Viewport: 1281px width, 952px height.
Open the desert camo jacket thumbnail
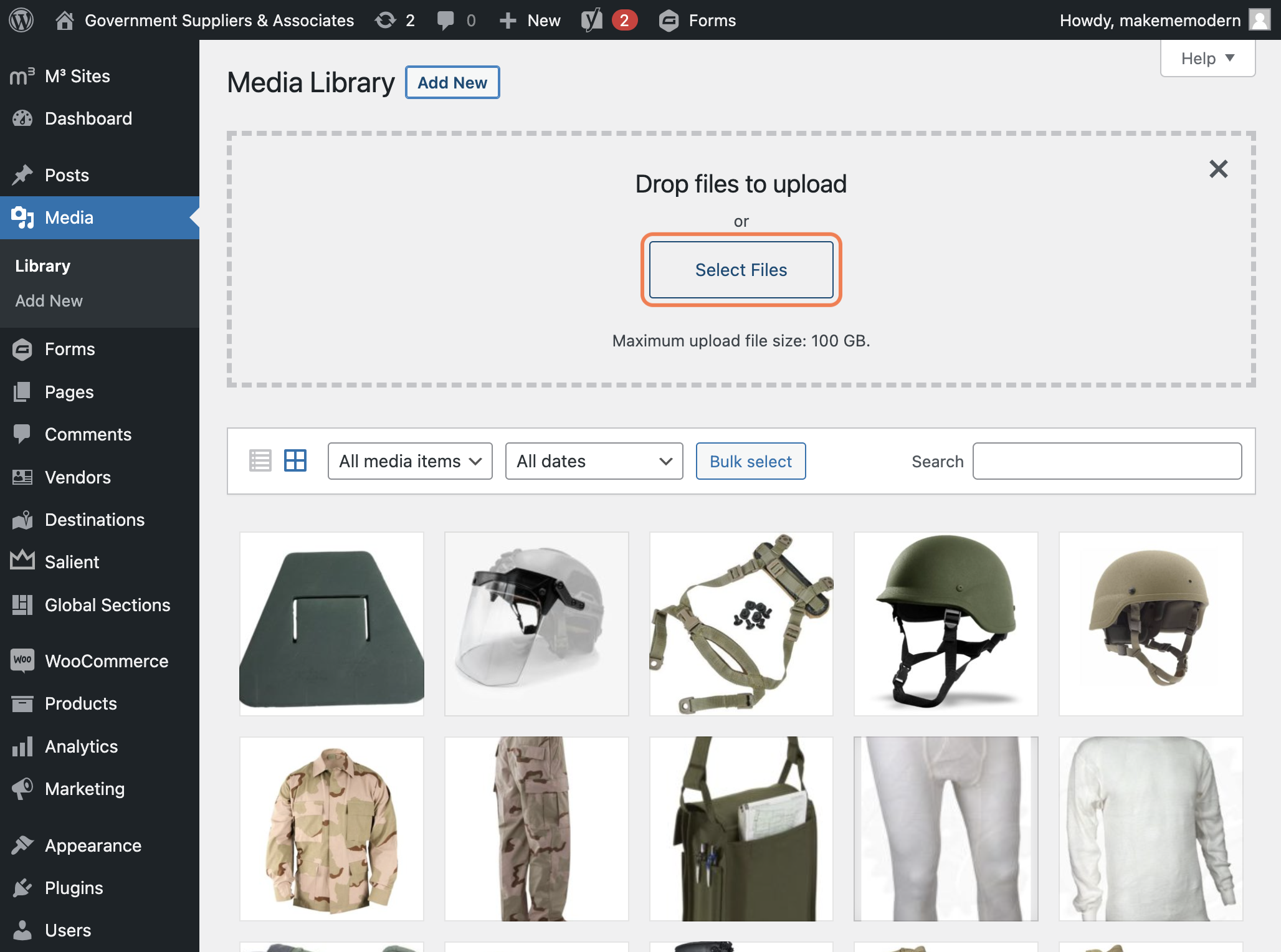click(331, 829)
